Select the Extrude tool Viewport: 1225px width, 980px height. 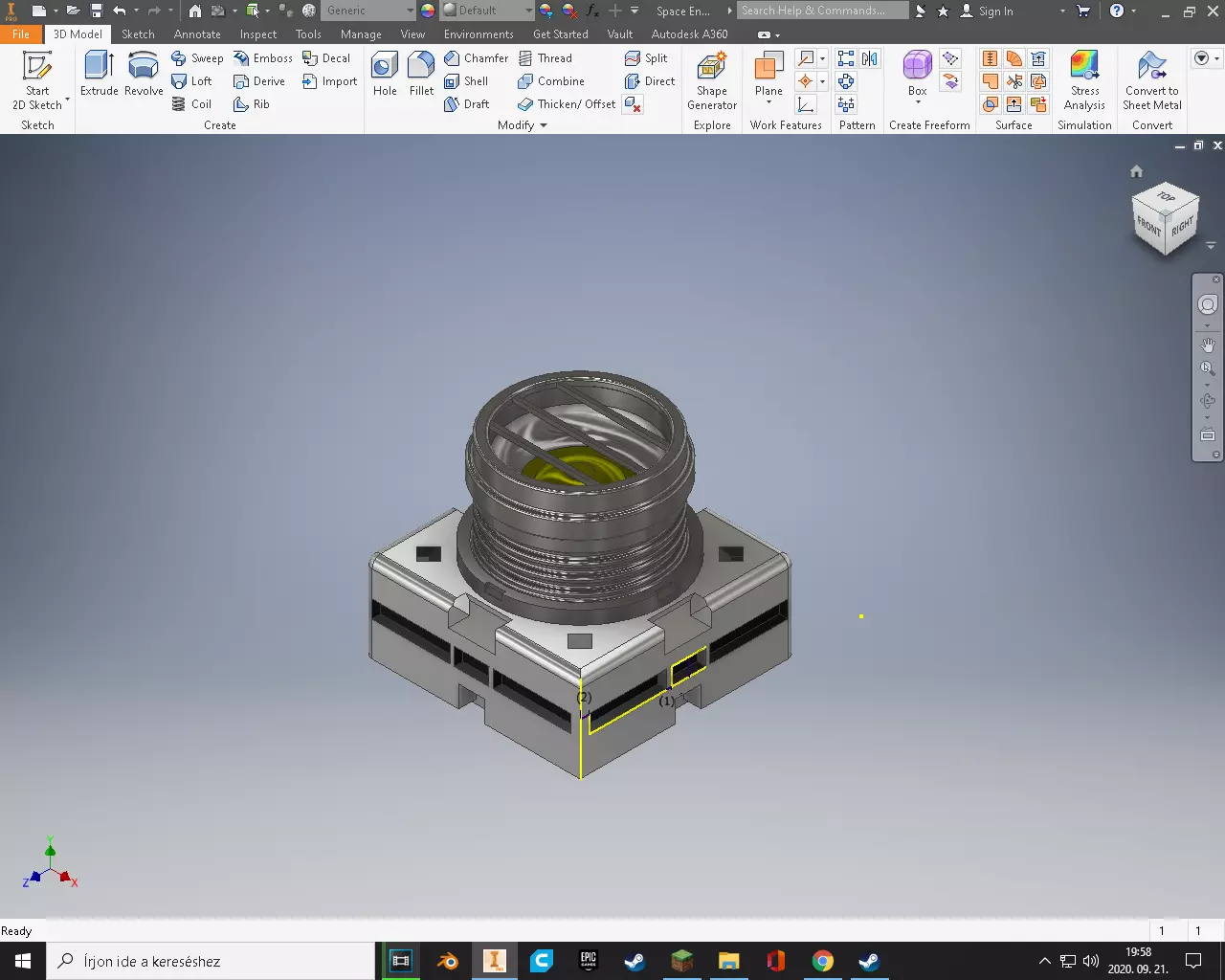coord(100,75)
